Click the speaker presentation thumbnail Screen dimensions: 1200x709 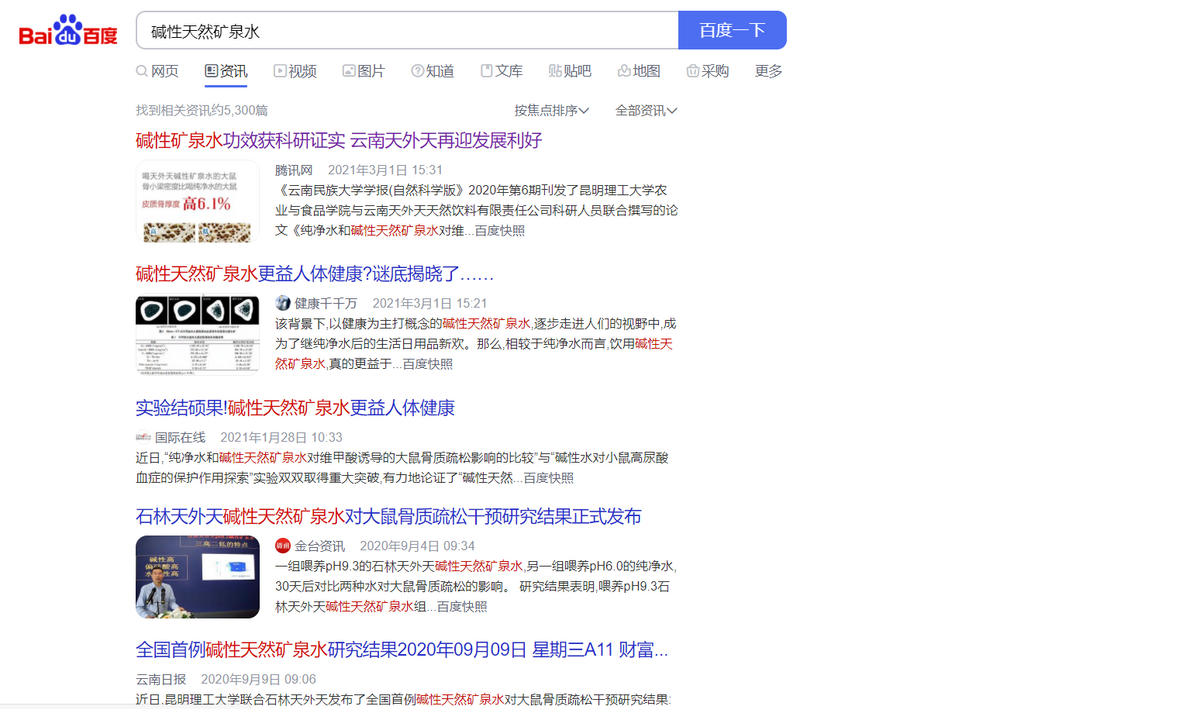pyautogui.click(x=197, y=577)
